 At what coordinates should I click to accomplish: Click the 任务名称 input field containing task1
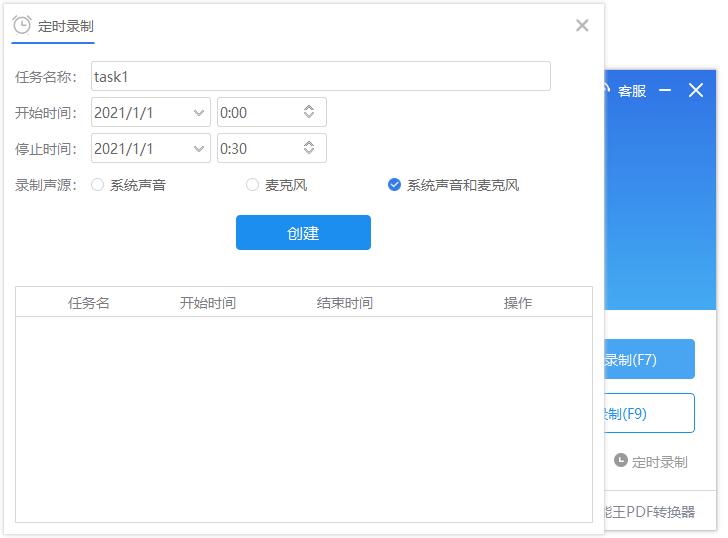(320, 76)
